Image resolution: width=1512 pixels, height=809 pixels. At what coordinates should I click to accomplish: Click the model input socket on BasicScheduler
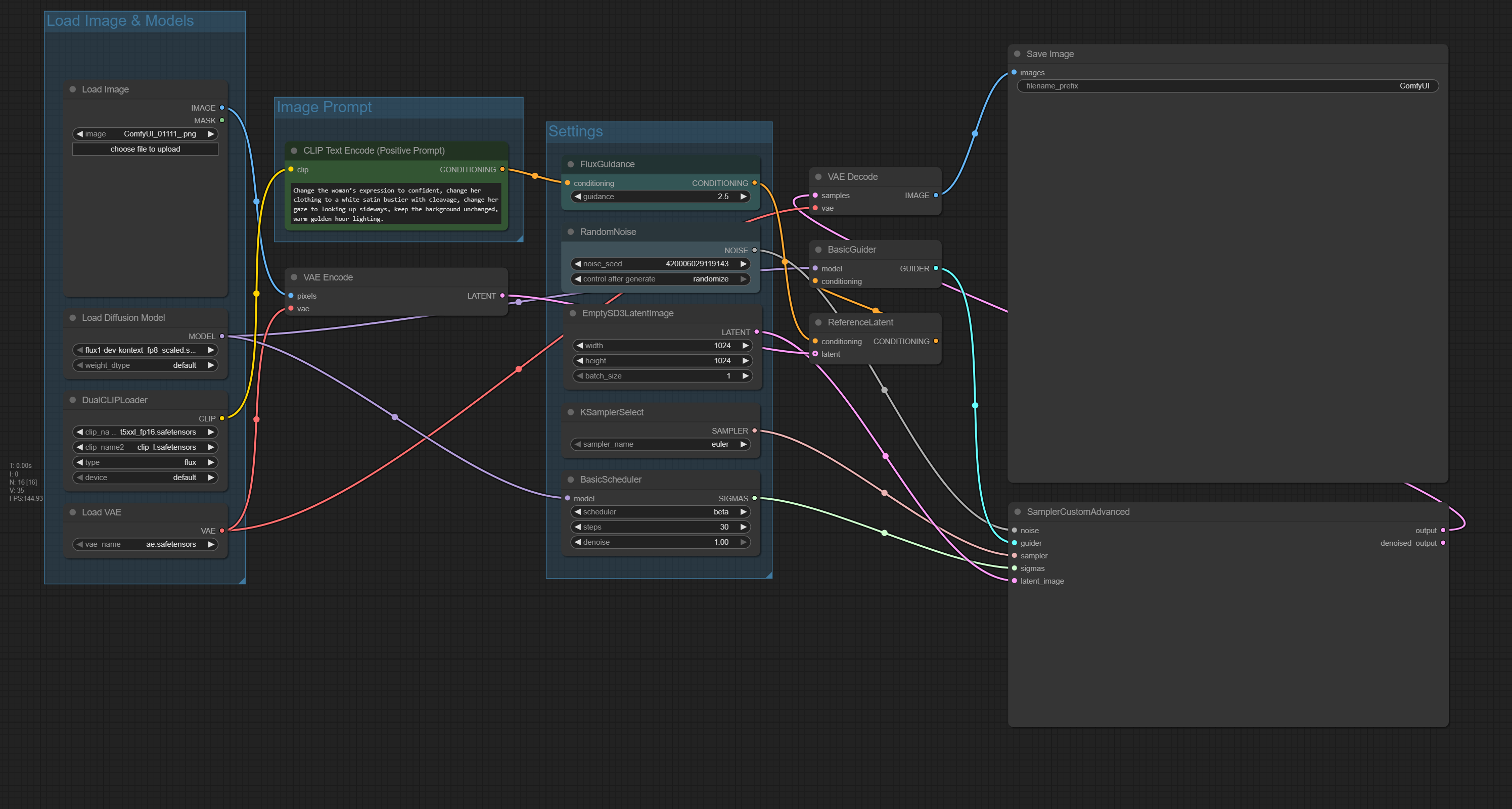[x=568, y=498]
